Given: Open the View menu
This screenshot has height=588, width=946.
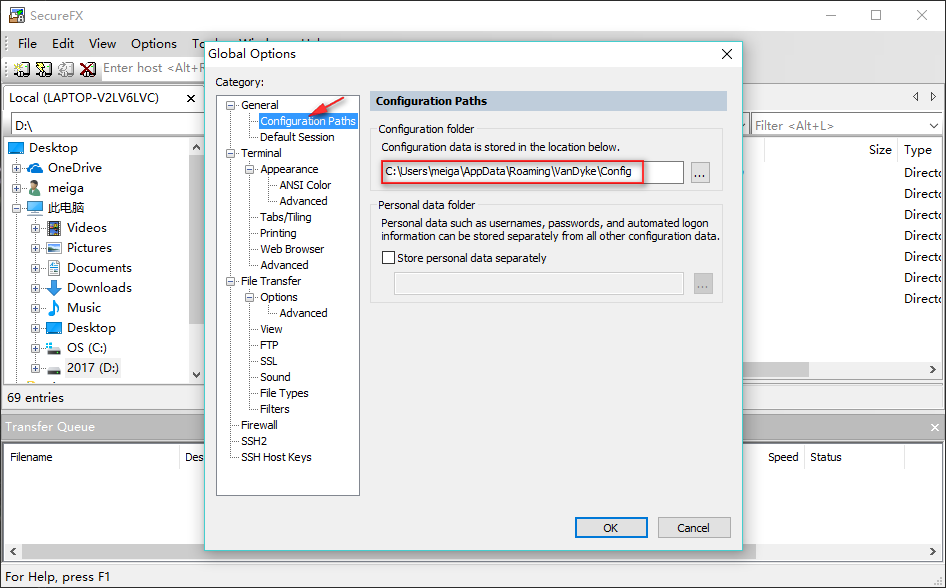Looking at the screenshot, I should click(x=103, y=43).
